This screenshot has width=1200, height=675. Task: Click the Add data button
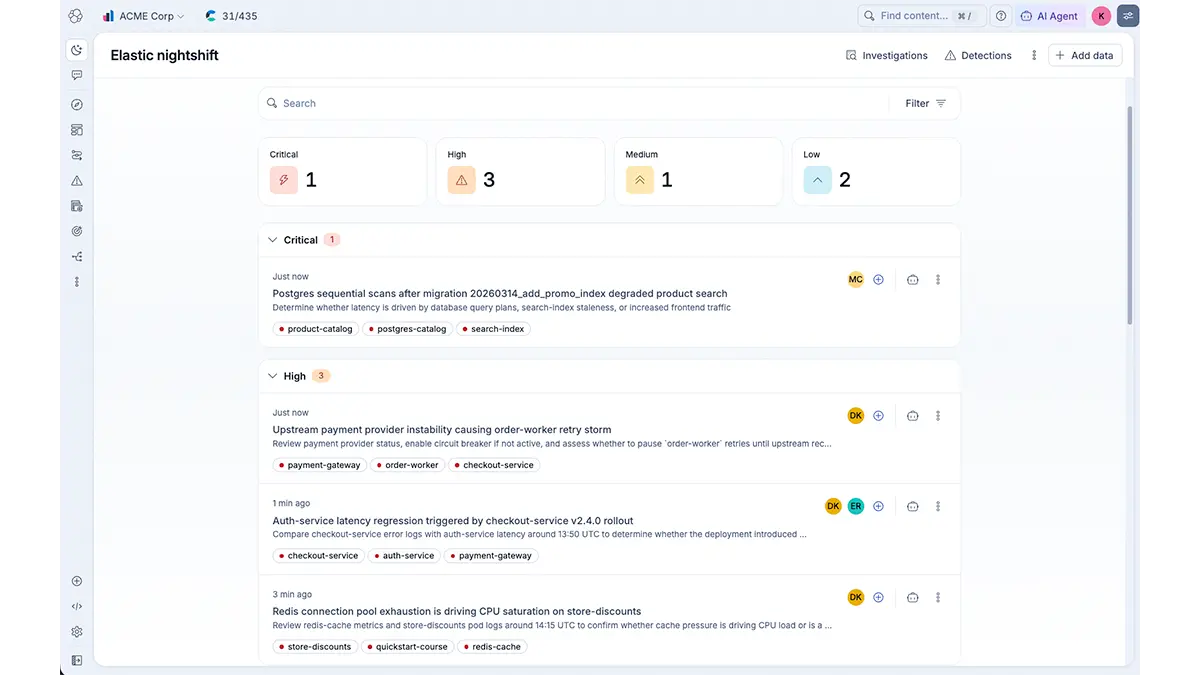pyautogui.click(x=1085, y=56)
